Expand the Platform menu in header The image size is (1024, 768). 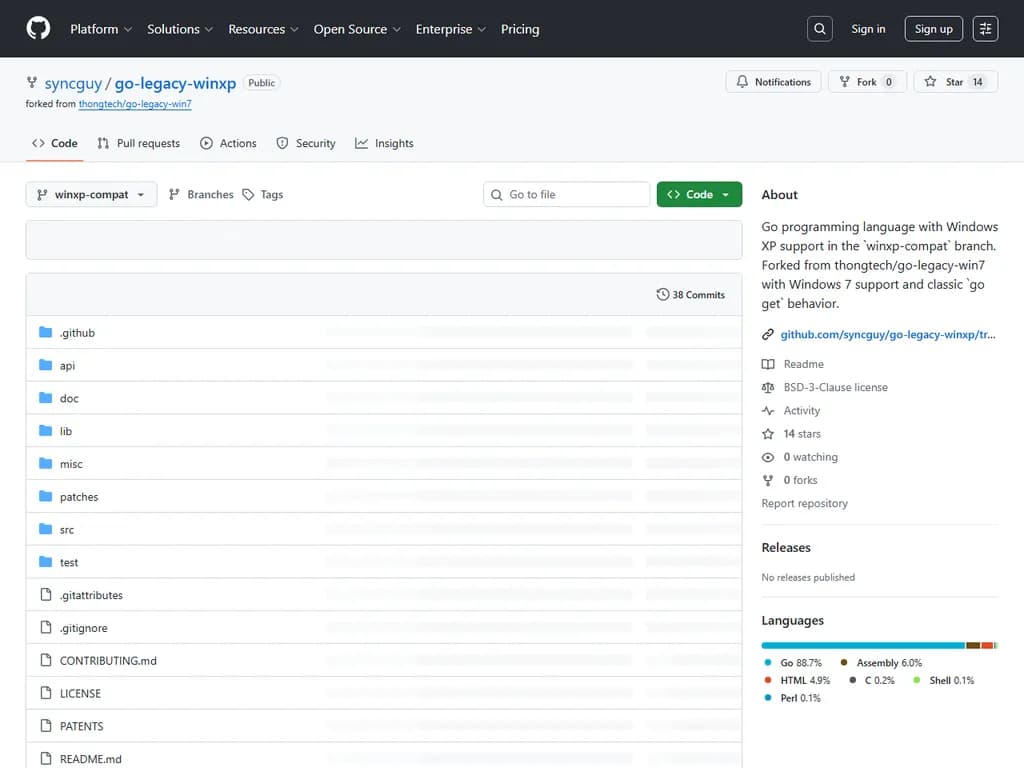100,29
